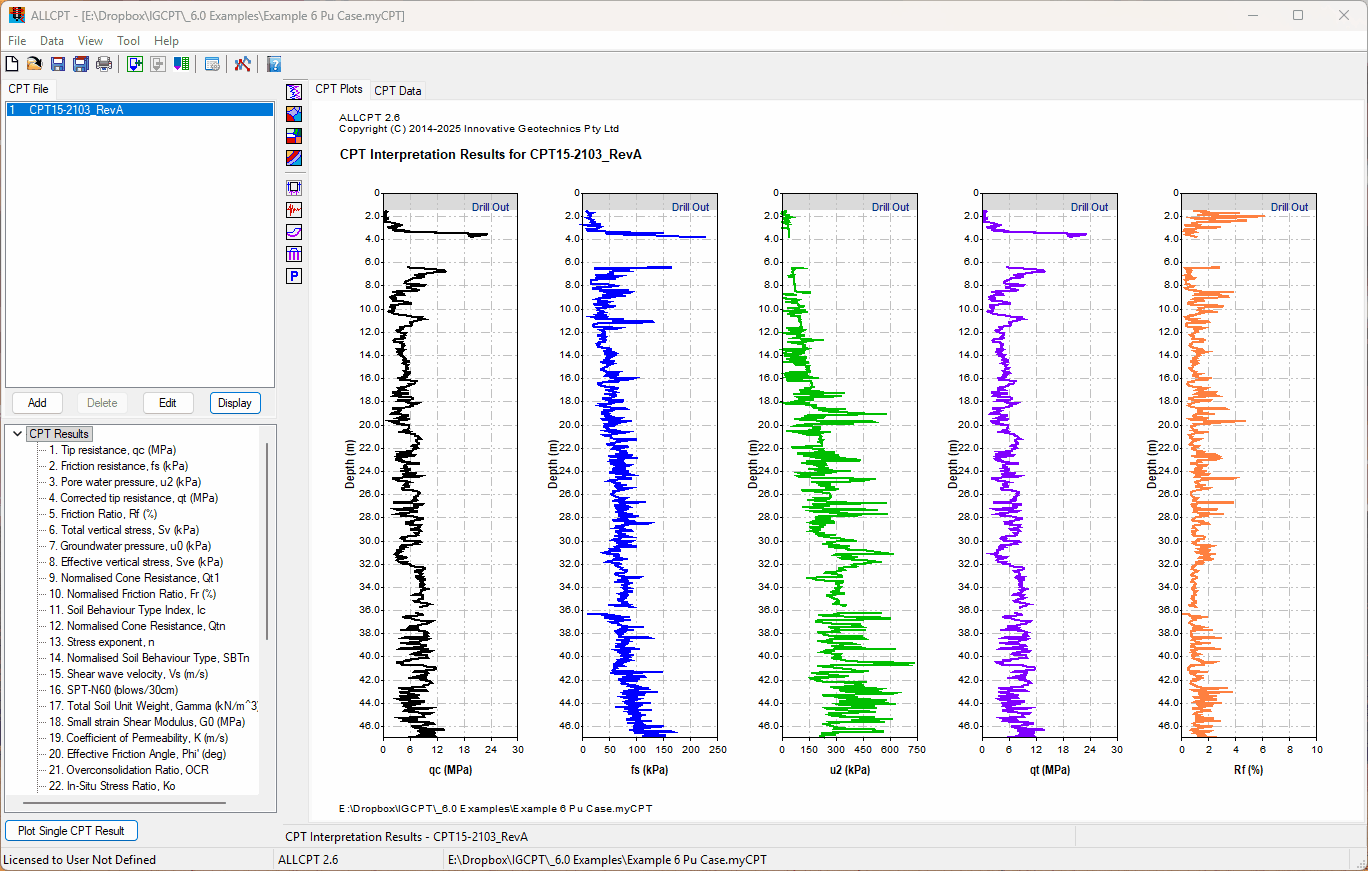Click the results tree vertical scrollbar

click(x=267, y=540)
